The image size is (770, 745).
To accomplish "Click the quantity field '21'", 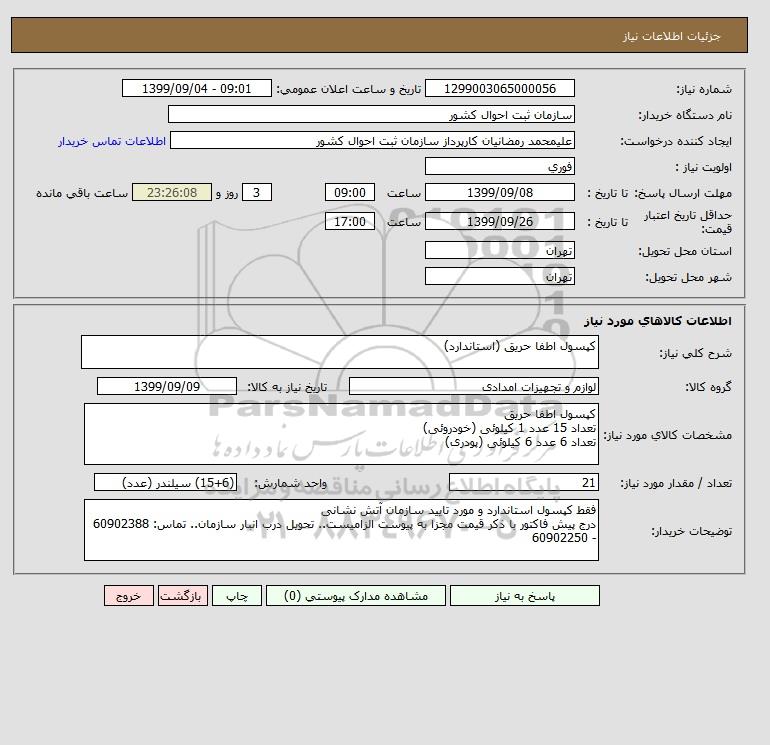I will click(x=523, y=483).
